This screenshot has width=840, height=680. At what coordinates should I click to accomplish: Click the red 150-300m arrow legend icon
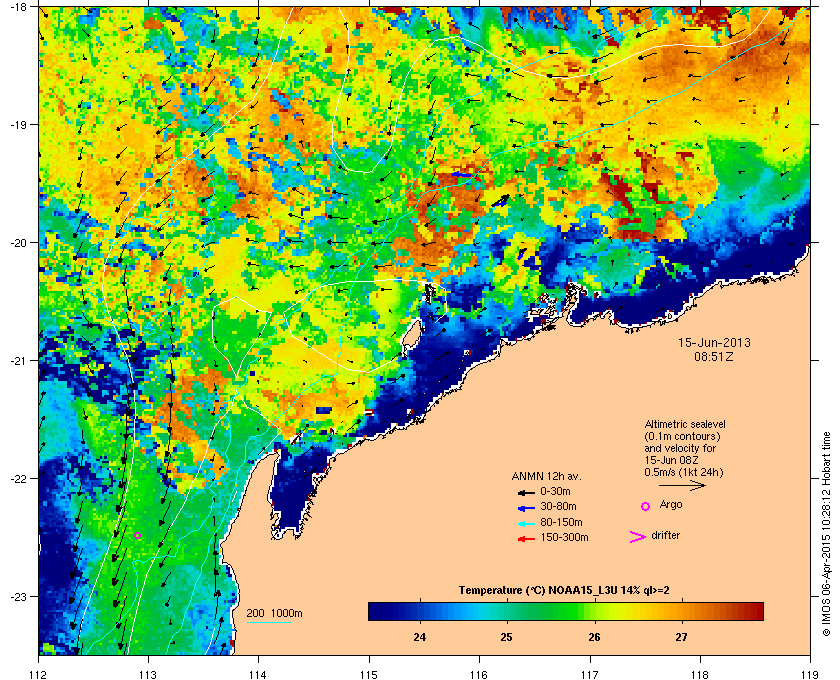[x=526, y=539]
